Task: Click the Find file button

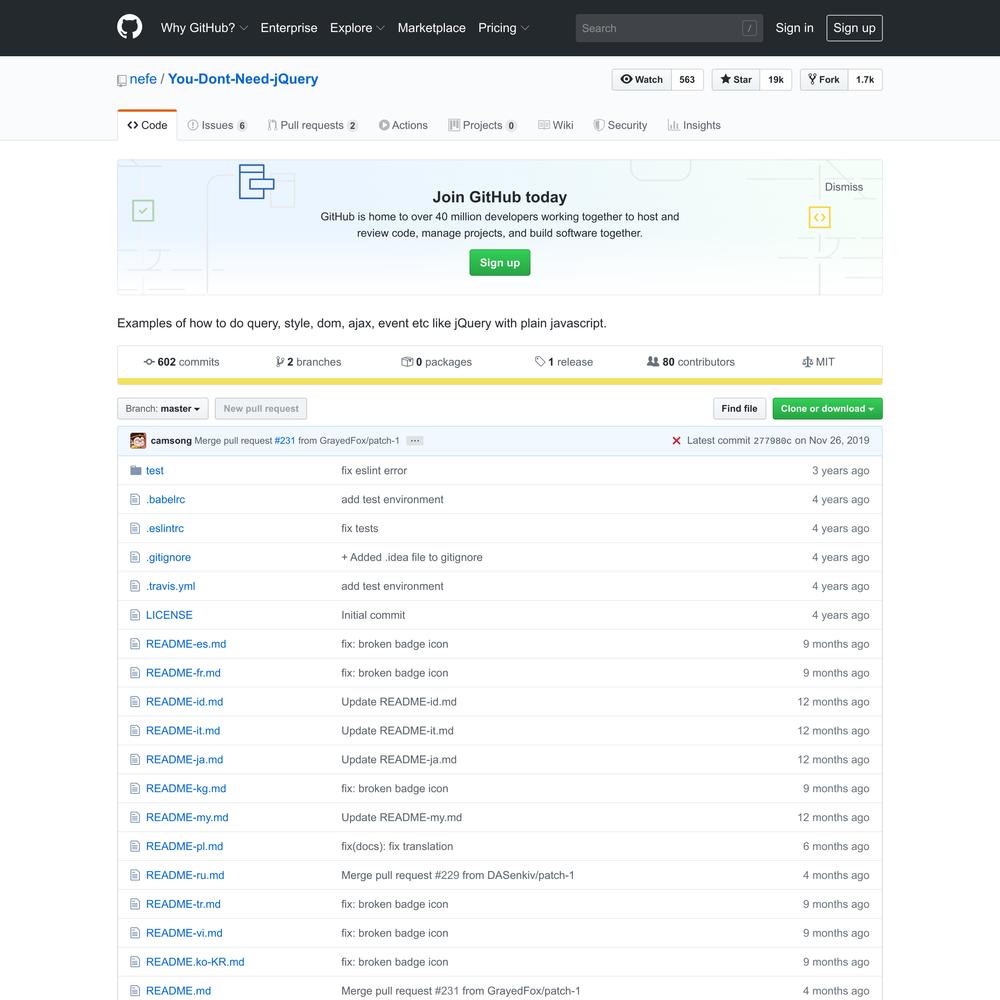Action: (x=739, y=409)
